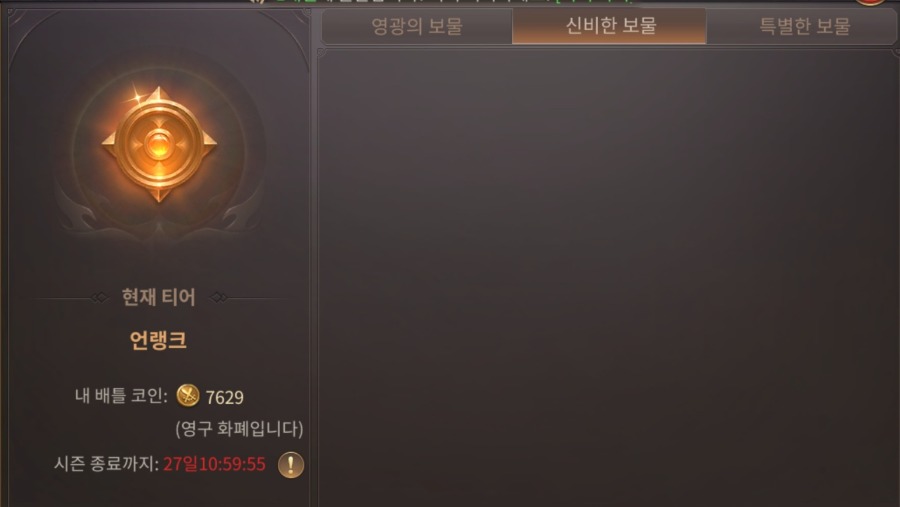Click the diamond ornament right of 현재 티어
This screenshot has width=900, height=507.
pyautogui.click(x=219, y=297)
